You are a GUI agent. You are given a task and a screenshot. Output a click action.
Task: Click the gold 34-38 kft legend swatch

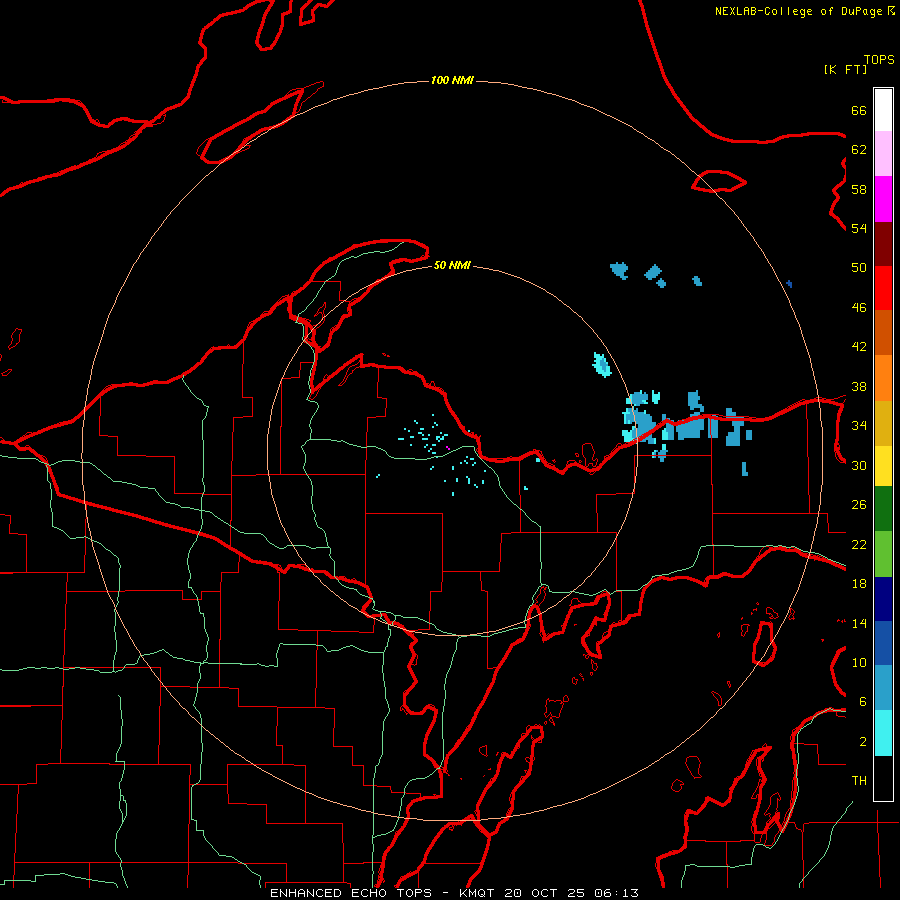883,423
